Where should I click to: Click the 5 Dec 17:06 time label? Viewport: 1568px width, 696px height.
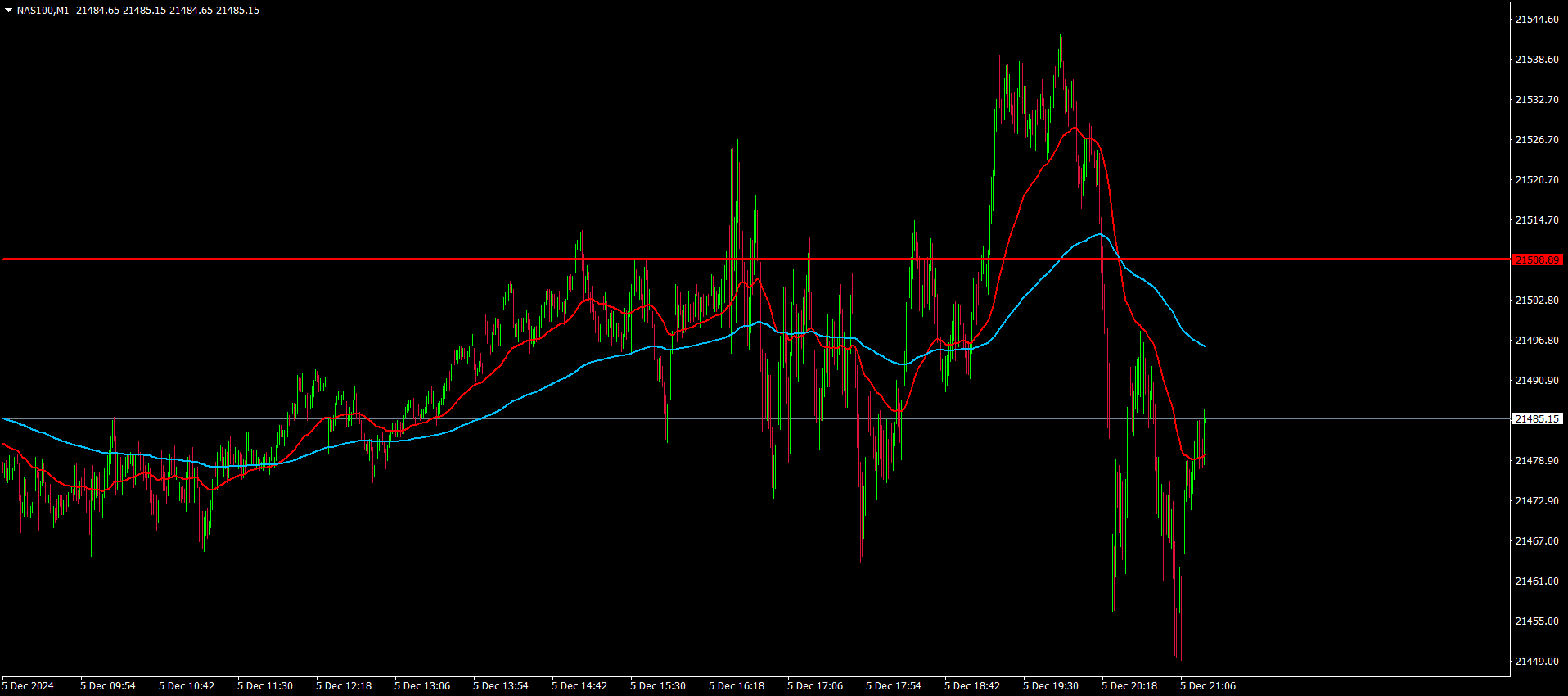tap(815, 686)
